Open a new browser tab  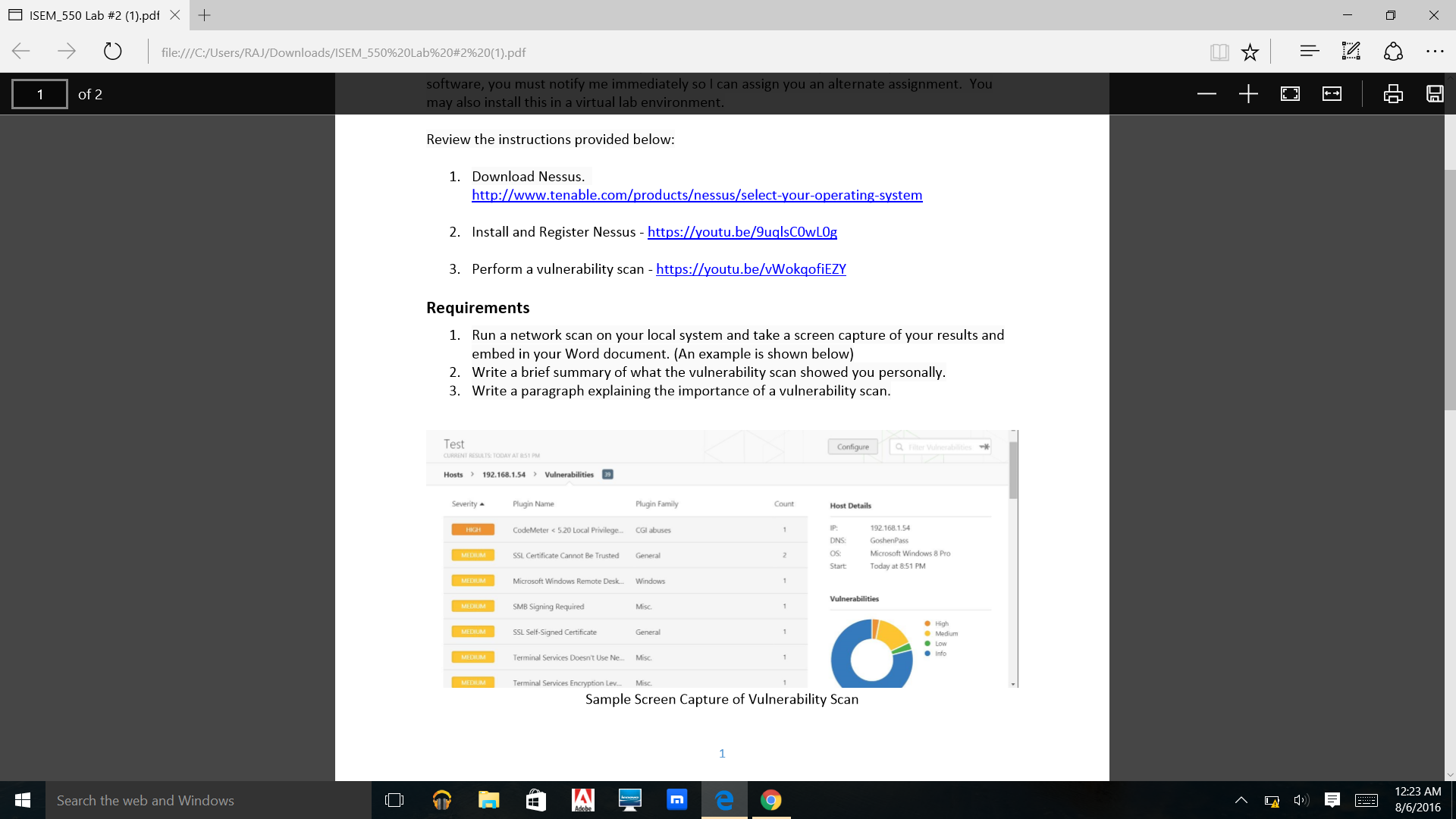click(x=204, y=15)
